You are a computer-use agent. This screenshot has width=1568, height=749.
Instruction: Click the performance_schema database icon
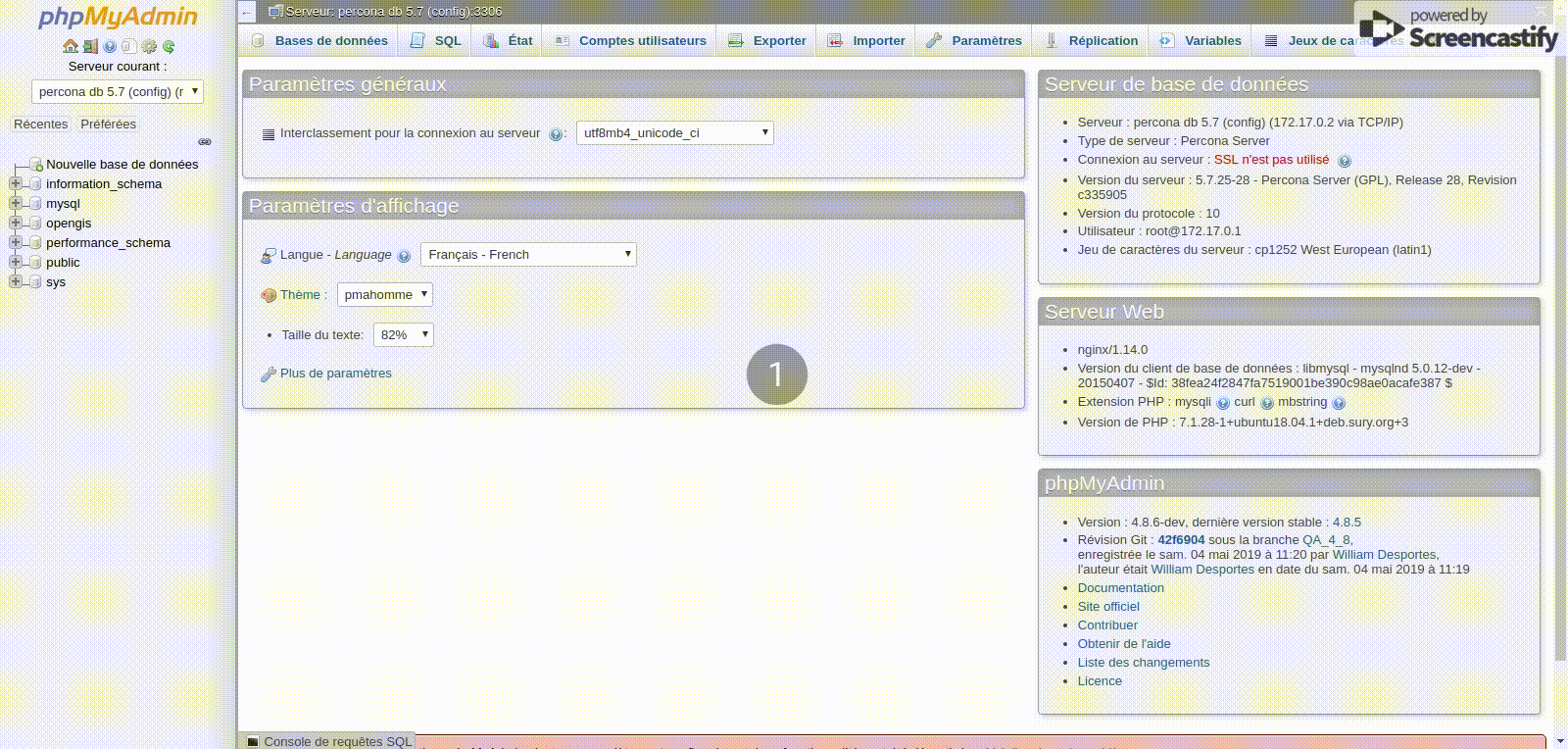tap(35, 243)
